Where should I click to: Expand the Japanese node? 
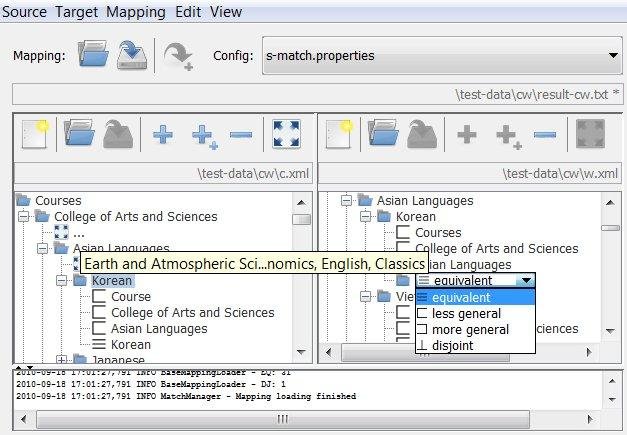62,359
